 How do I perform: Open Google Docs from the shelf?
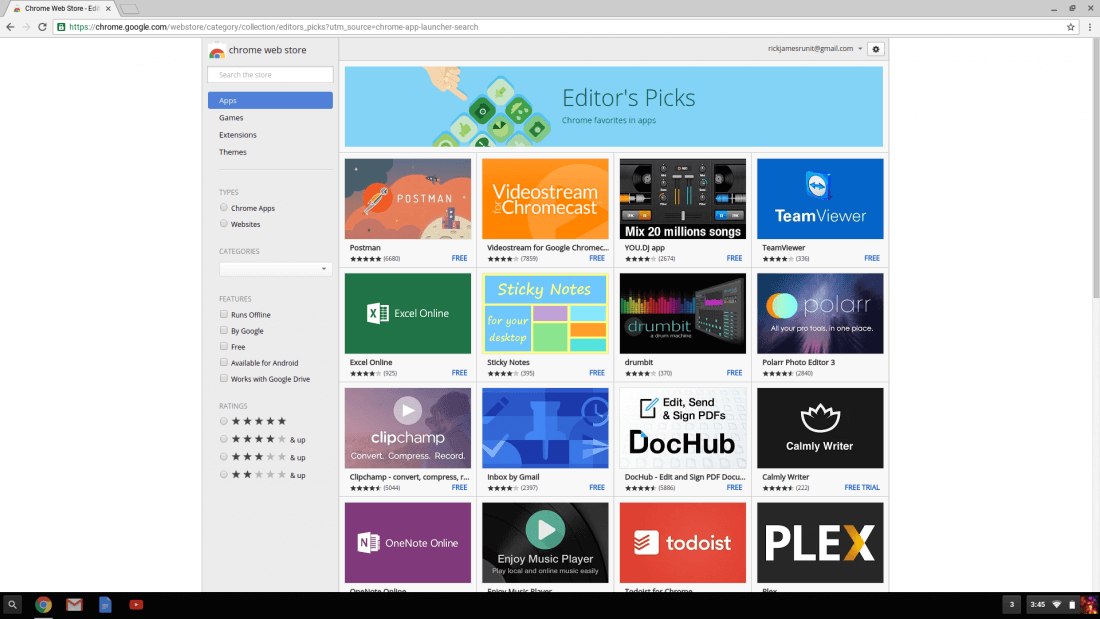(x=105, y=604)
